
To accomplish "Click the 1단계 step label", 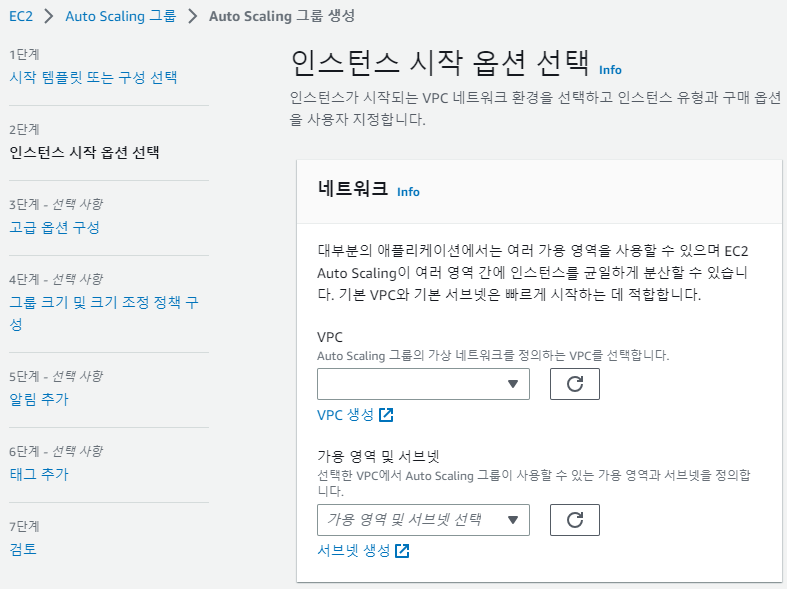I will (x=24, y=54).
